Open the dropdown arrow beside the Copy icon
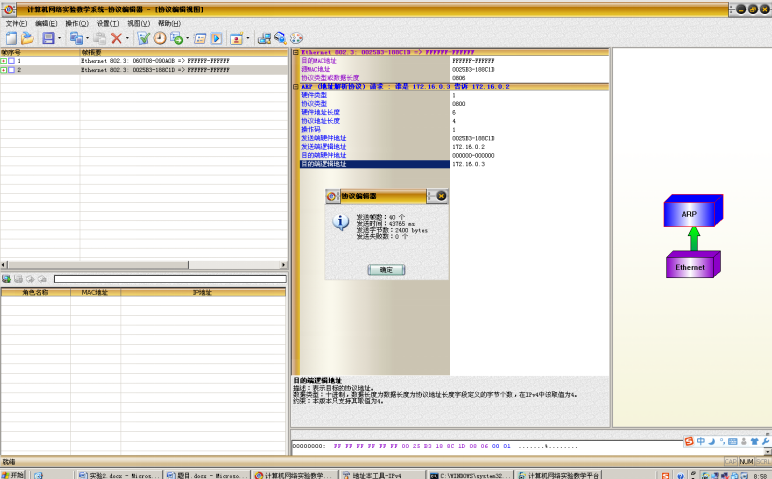This screenshot has width=772, height=479. tap(87, 38)
